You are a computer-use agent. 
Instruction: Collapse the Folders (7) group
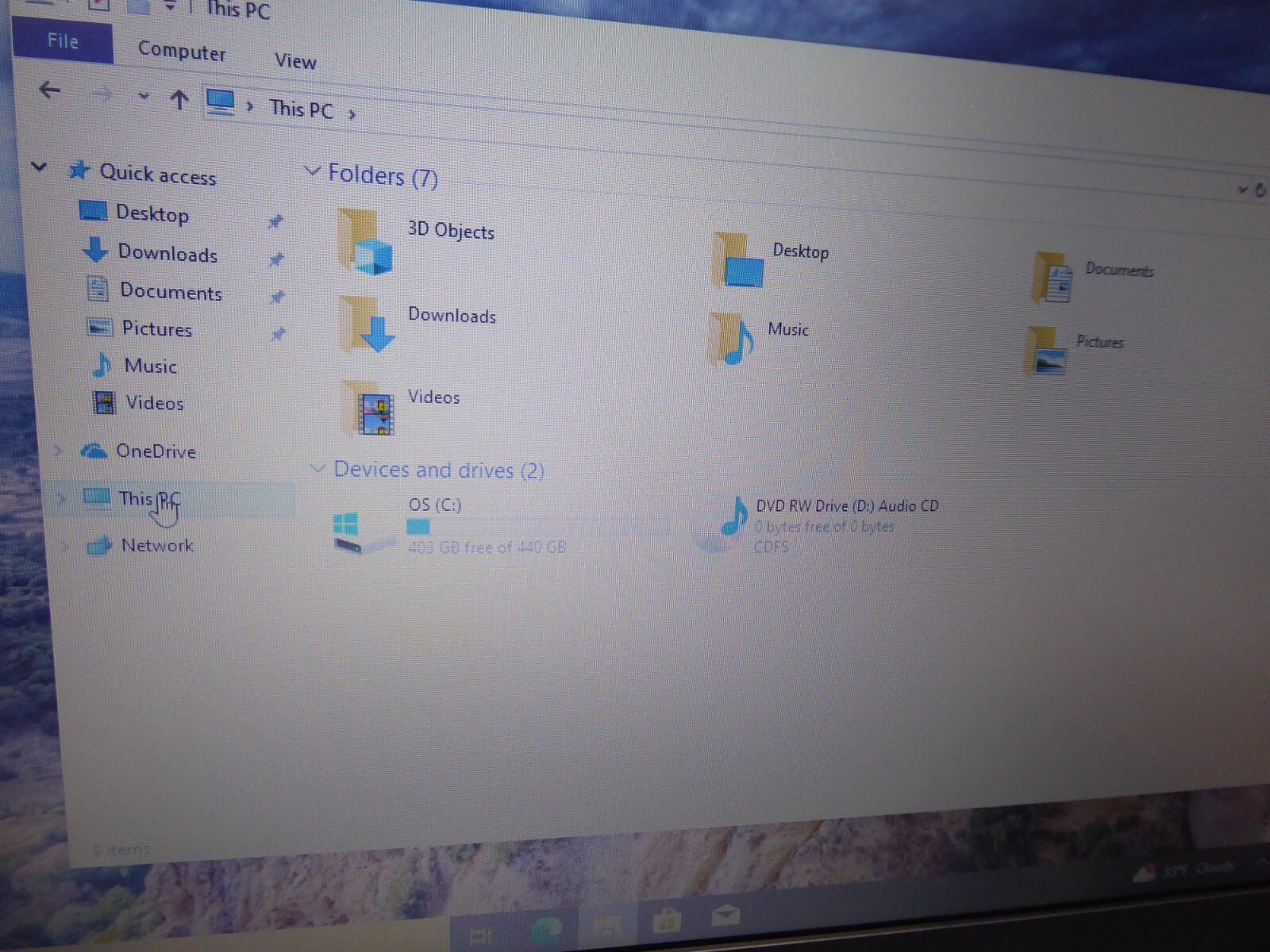coord(313,171)
